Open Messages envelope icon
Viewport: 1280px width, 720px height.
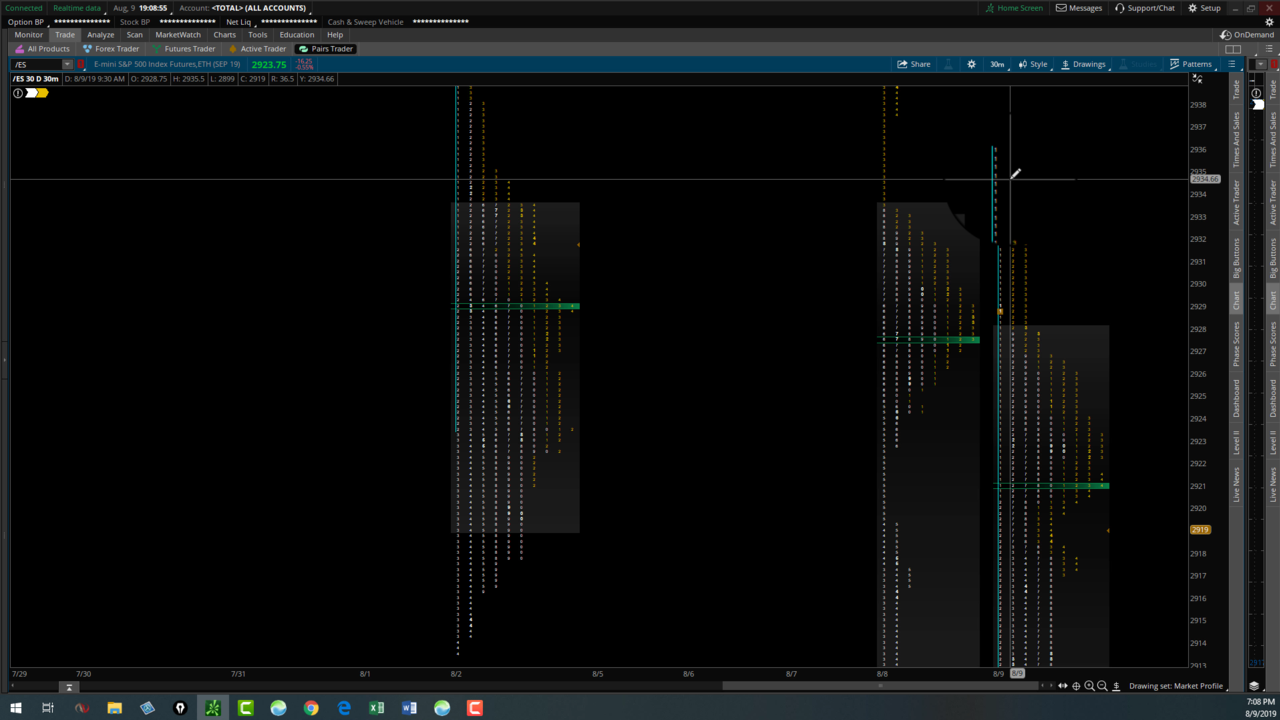point(1061,8)
